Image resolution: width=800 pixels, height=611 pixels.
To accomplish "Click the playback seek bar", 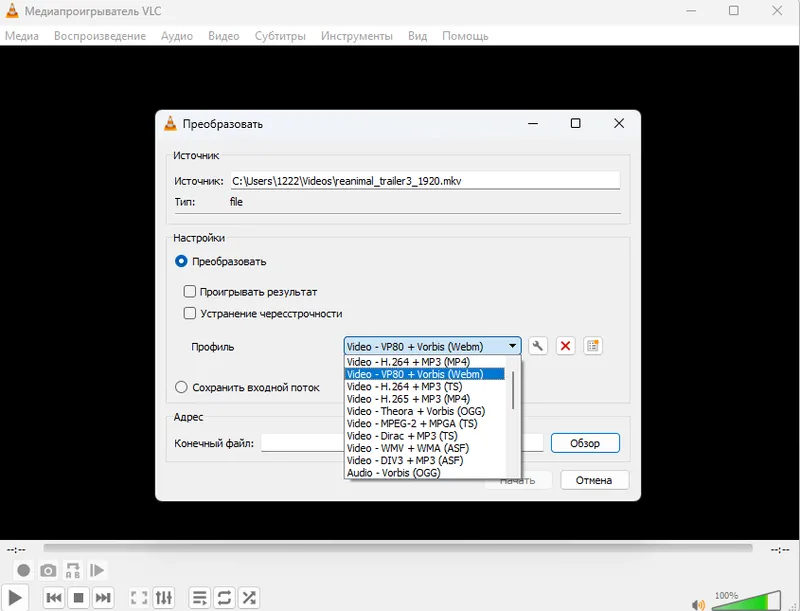I will 398,548.
